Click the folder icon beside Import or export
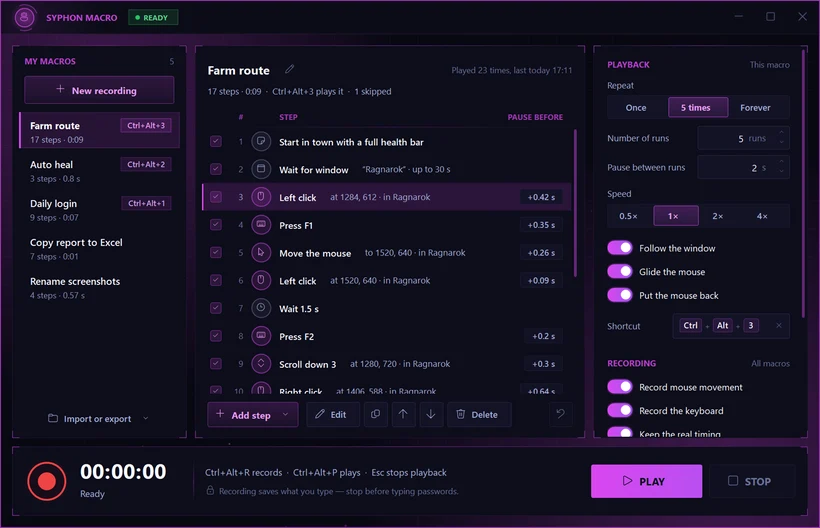This screenshot has width=820, height=528. [x=53, y=418]
